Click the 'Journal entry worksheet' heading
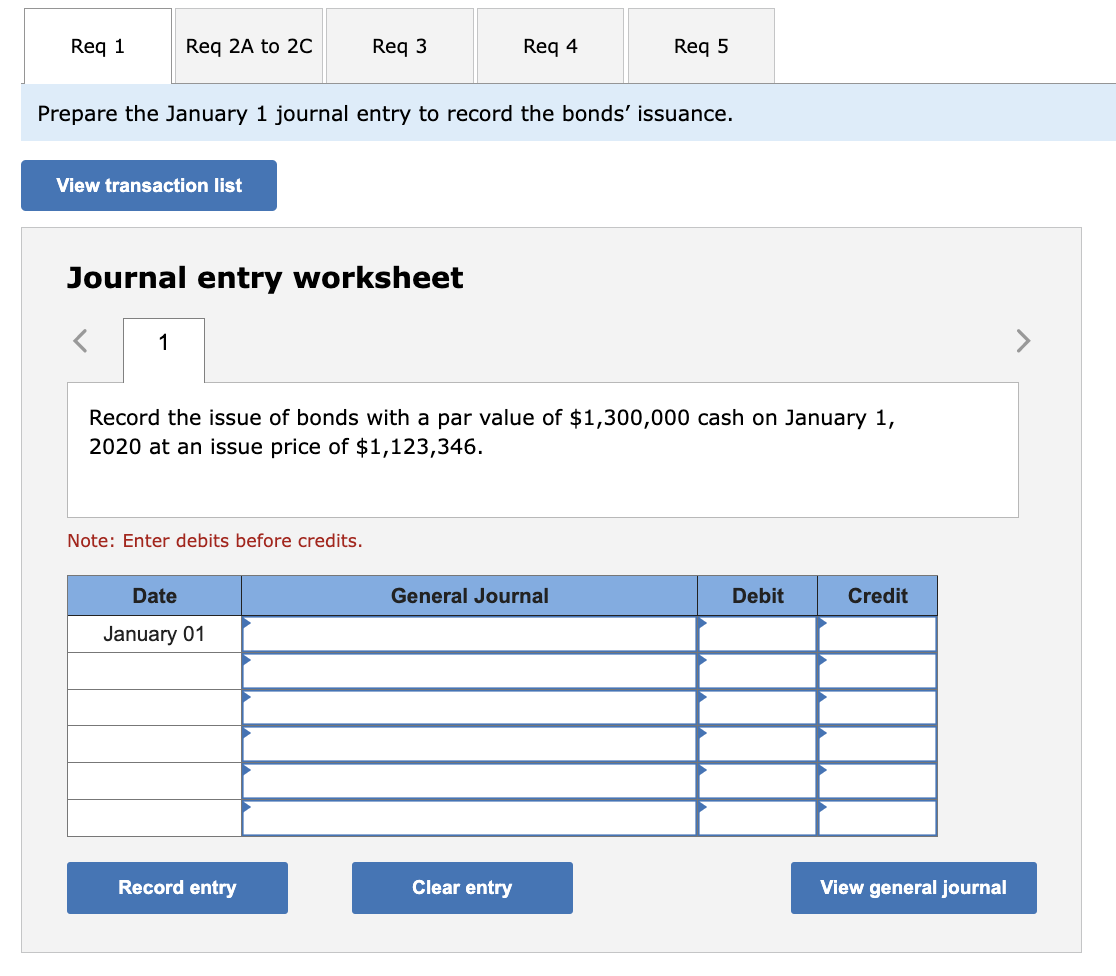 click(x=265, y=278)
